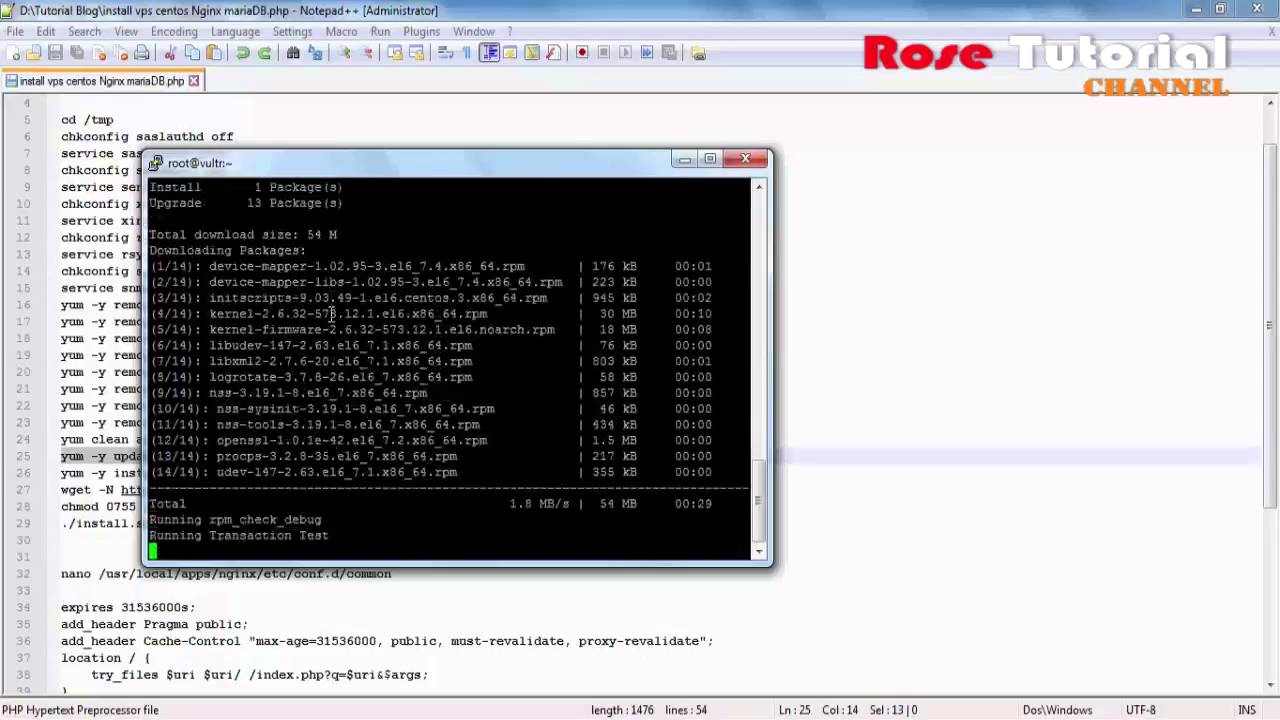Image resolution: width=1280 pixels, height=720 pixels.
Task: Click the PuTTY icon in the root@vultr title bar
Action: click(156, 162)
